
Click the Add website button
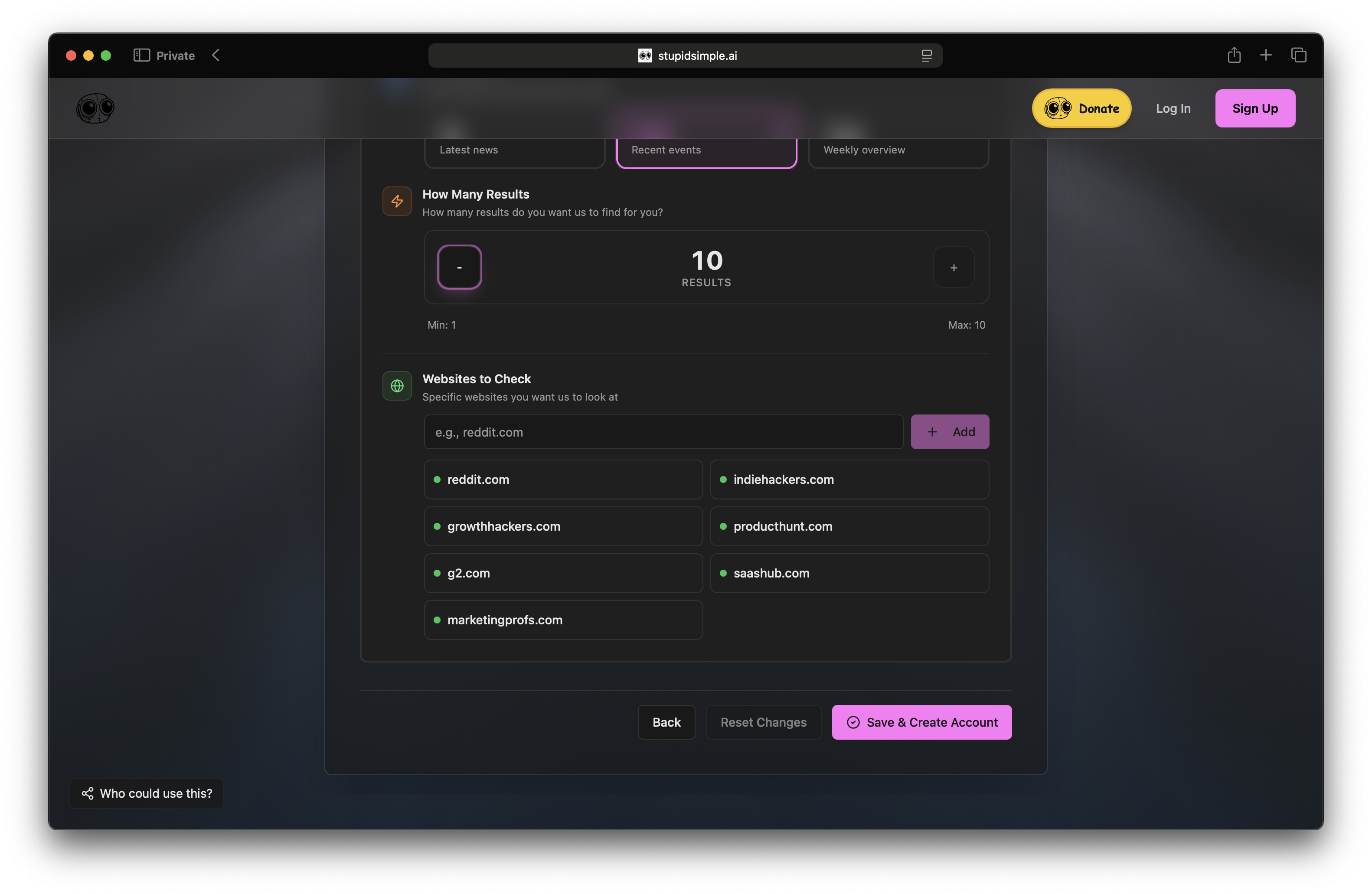(x=950, y=432)
